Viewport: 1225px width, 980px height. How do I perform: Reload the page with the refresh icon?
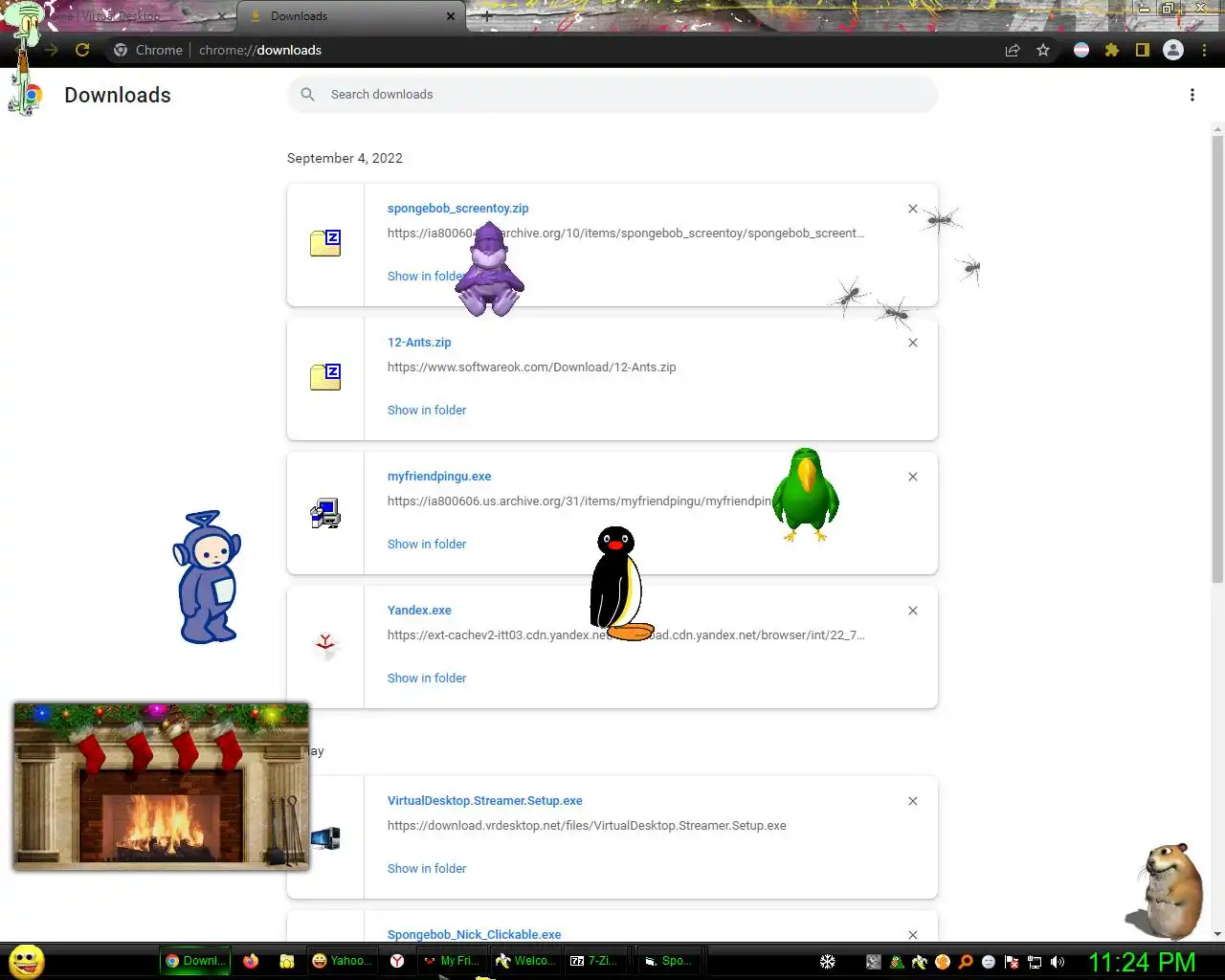[82, 50]
